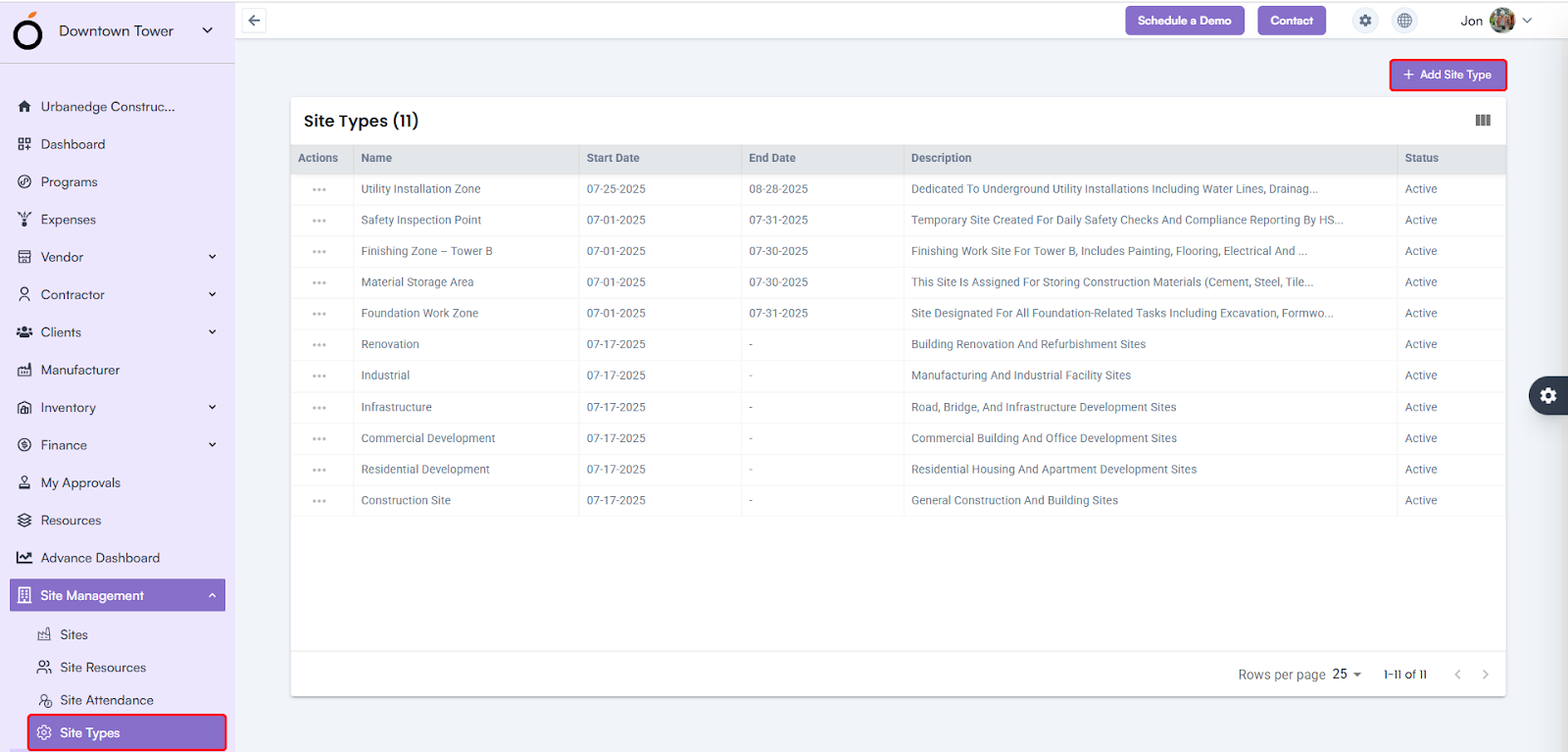Image resolution: width=1568 pixels, height=752 pixels.
Task: Change rows per page dropdown
Action: click(1347, 675)
